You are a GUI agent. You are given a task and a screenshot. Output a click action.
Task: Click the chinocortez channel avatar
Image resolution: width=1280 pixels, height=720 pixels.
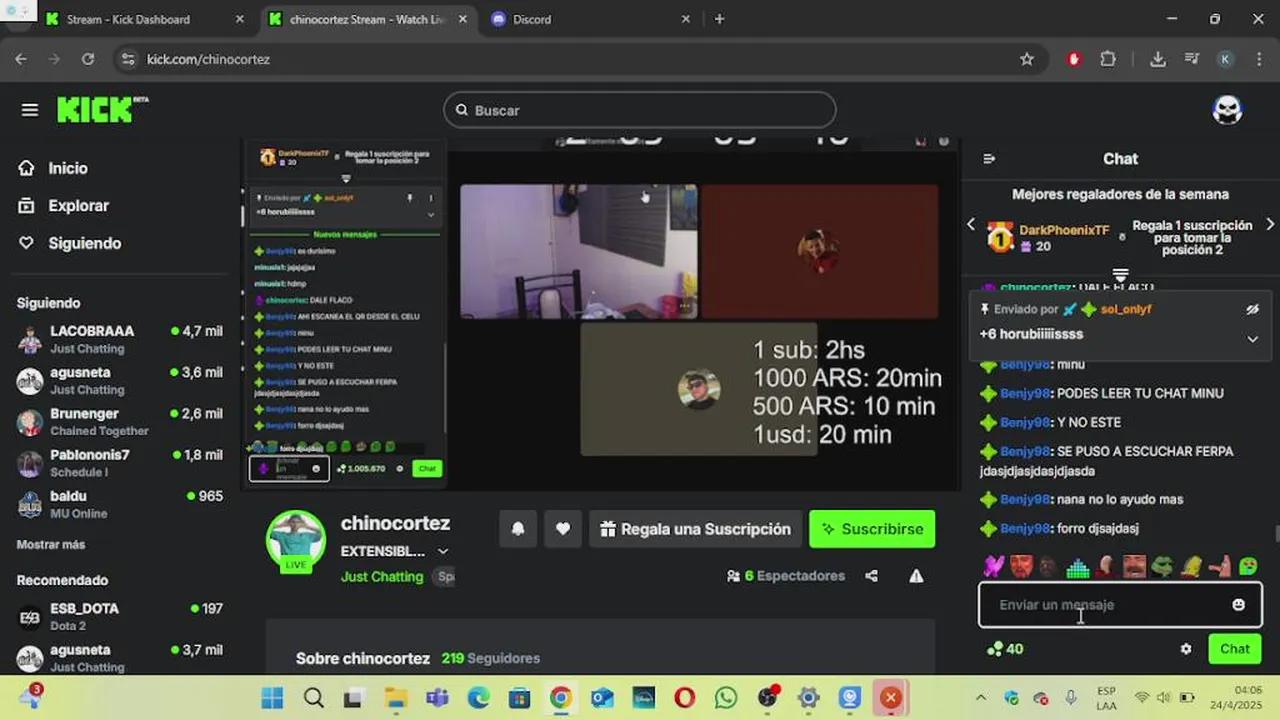click(296, 541)
